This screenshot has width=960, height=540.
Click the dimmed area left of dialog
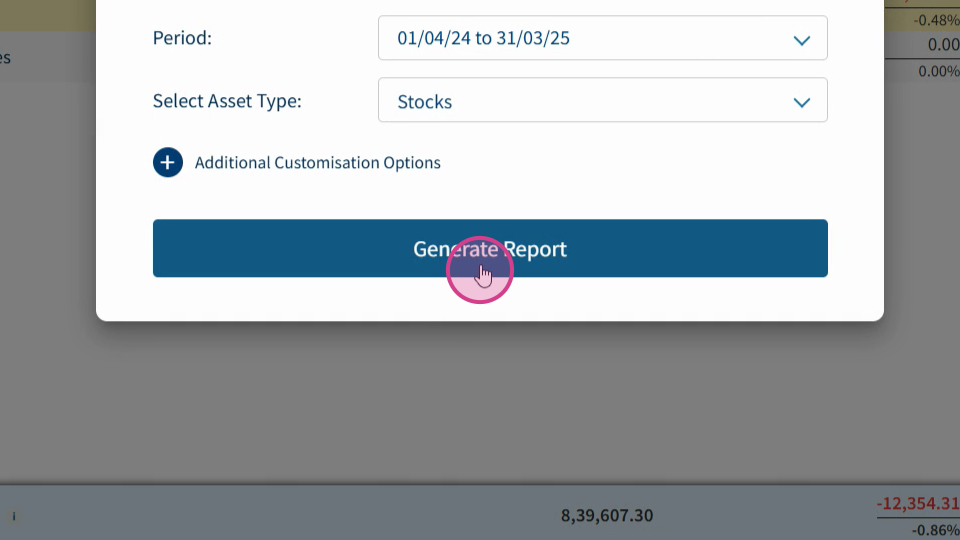click(48, 245)
